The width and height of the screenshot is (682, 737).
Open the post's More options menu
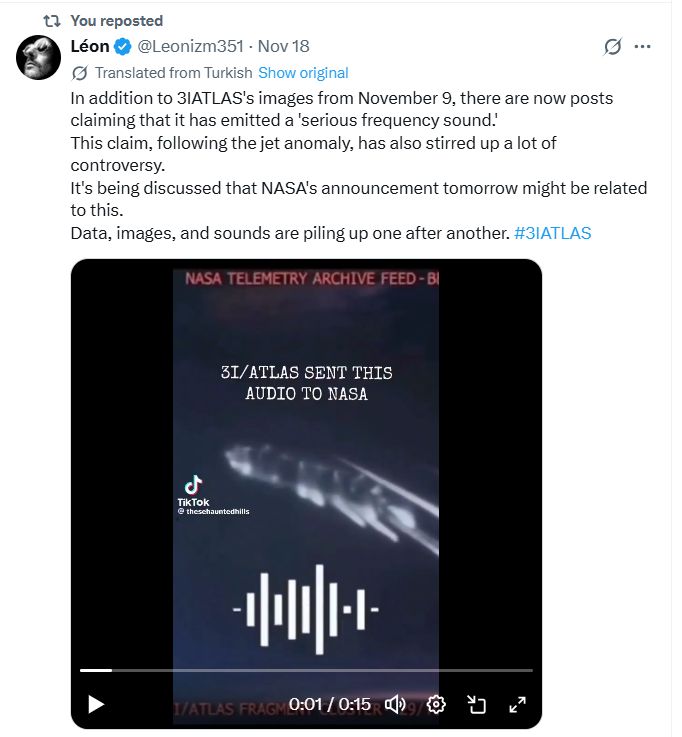click(x=643, y=47)
